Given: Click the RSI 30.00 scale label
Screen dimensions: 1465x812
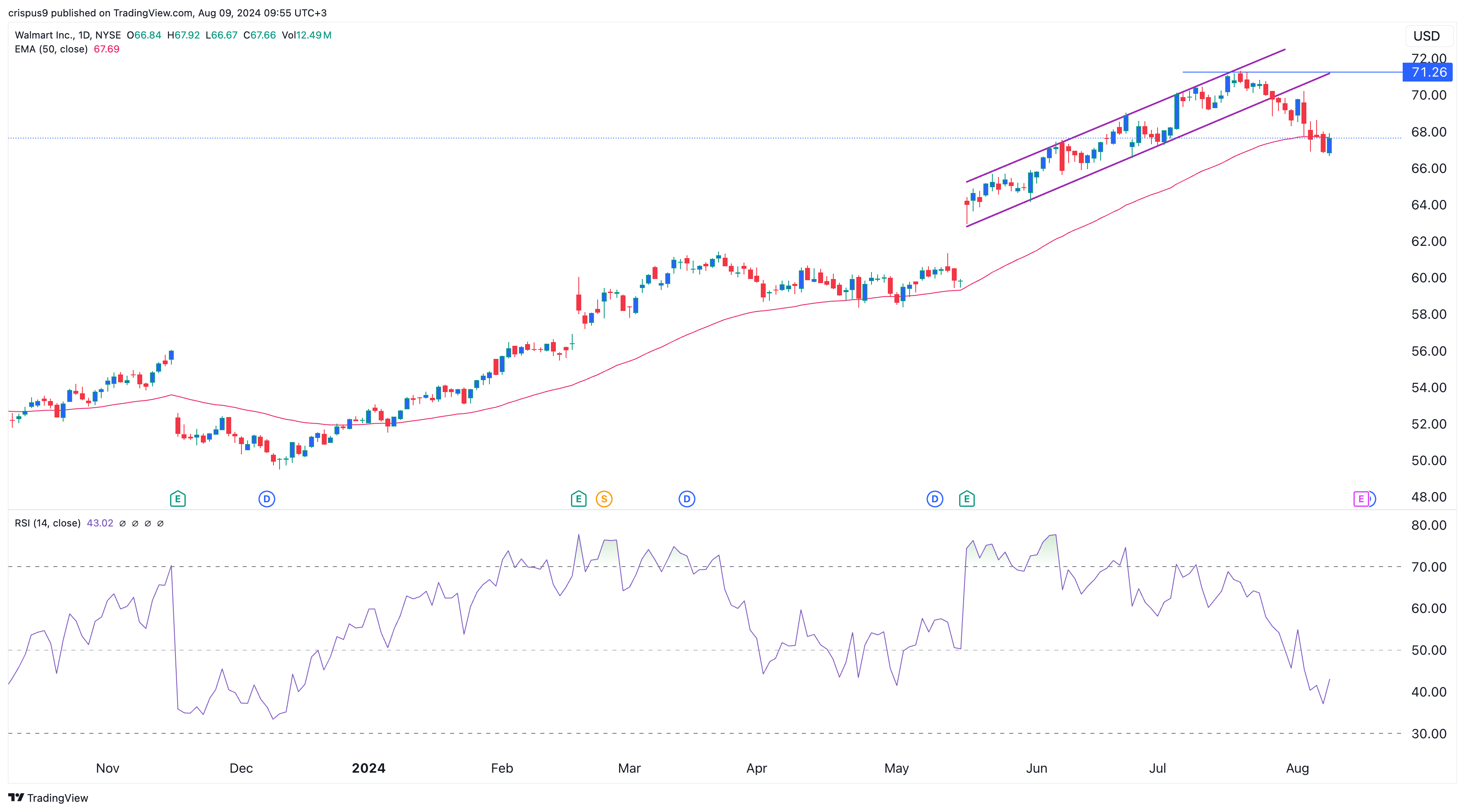Looking at the screenshot, I should pos(1429,734).
